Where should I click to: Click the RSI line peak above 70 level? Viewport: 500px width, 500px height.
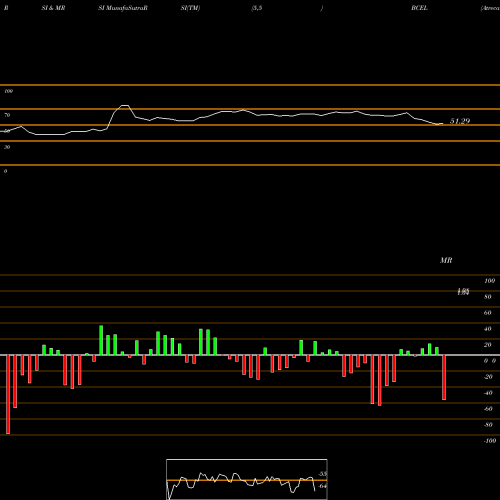coord(125,106)
